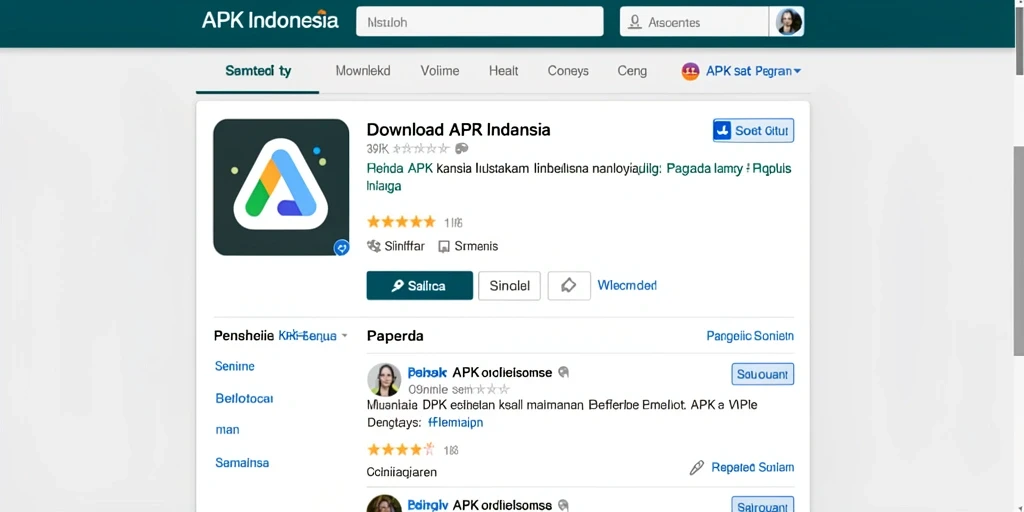
Task: Select man in the sidebar
Action: coord(227,430)
